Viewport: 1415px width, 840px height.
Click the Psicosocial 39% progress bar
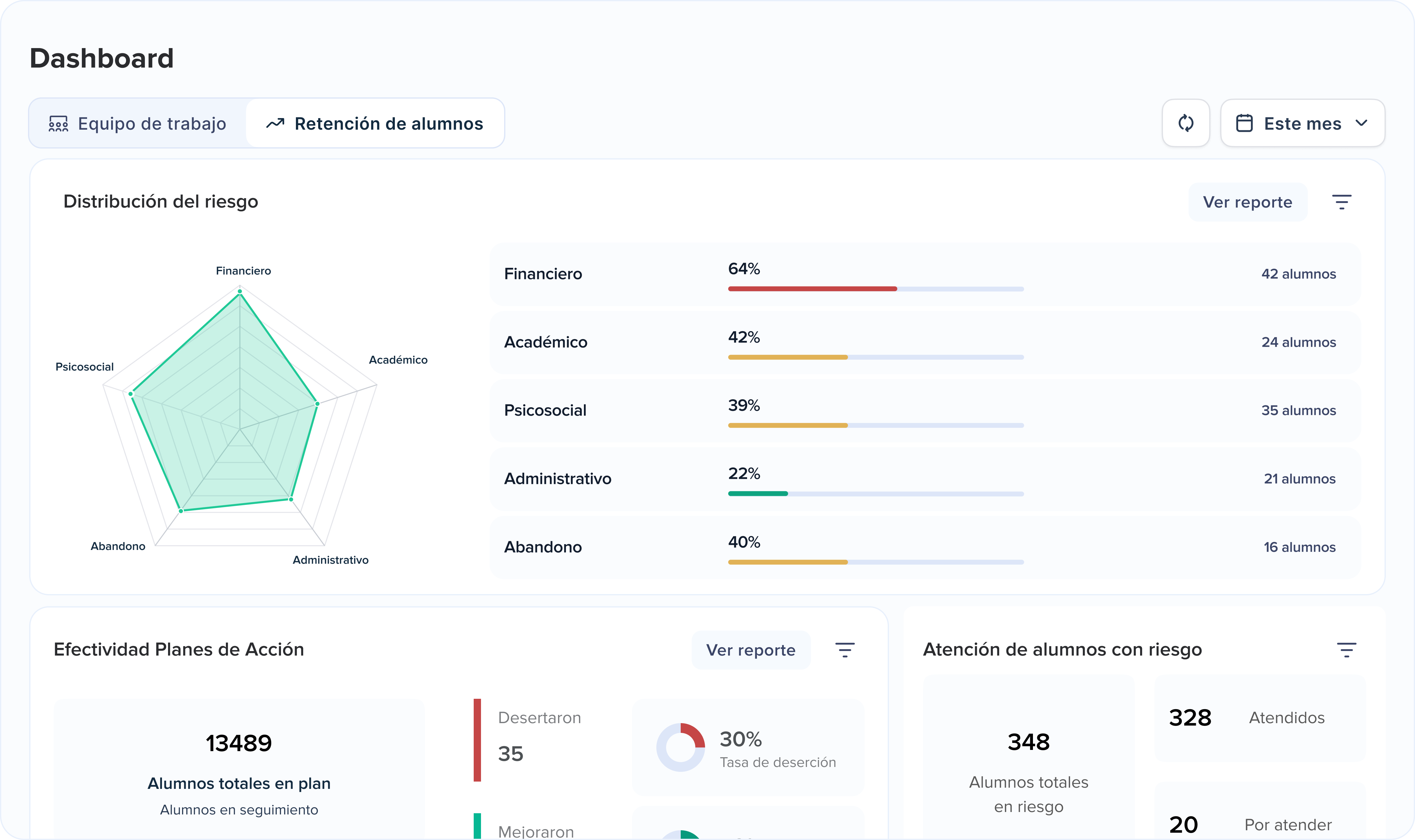(x=876, y=425)
